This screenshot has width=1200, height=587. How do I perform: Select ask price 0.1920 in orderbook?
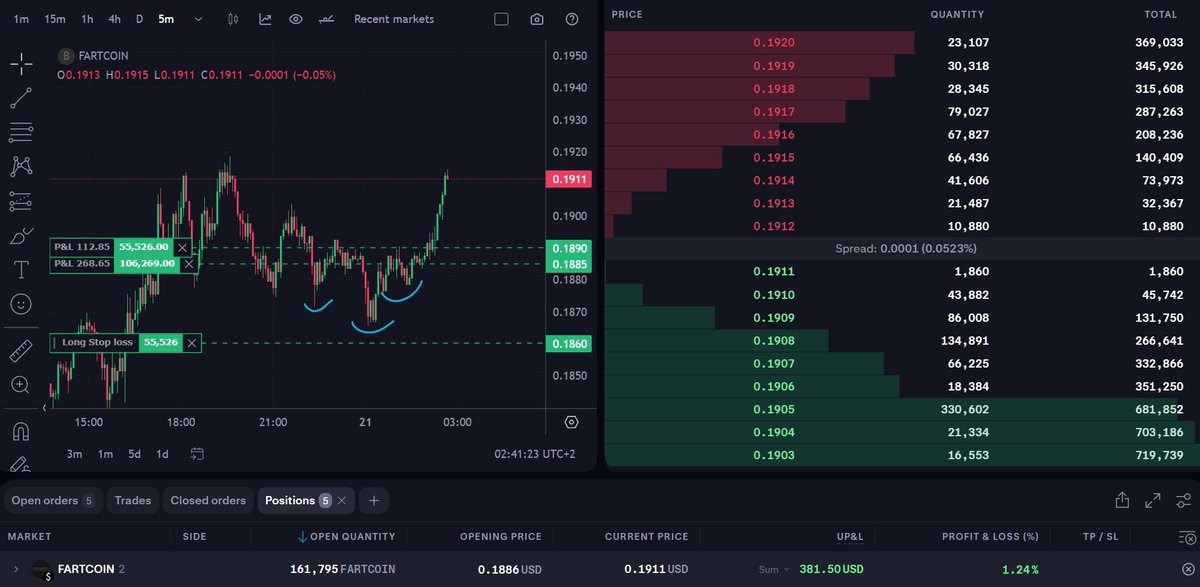click(774, 43)
